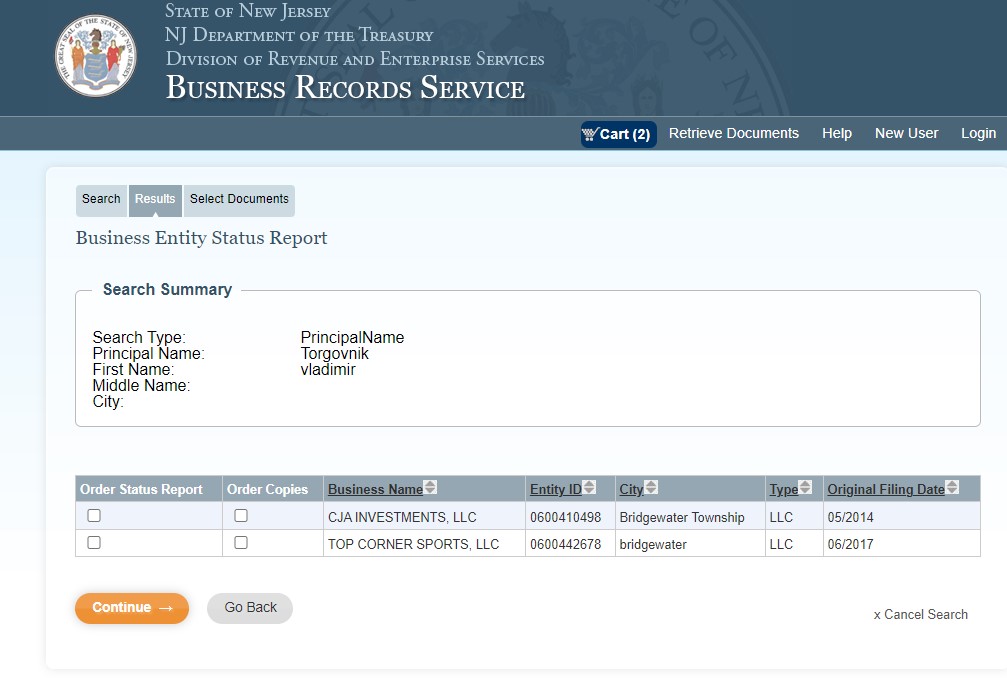Screen dimensions: 1007x678
Task: Open Retrieve Documents in the navigation bar
Action: pyautogui.click(x=733, y=134)
